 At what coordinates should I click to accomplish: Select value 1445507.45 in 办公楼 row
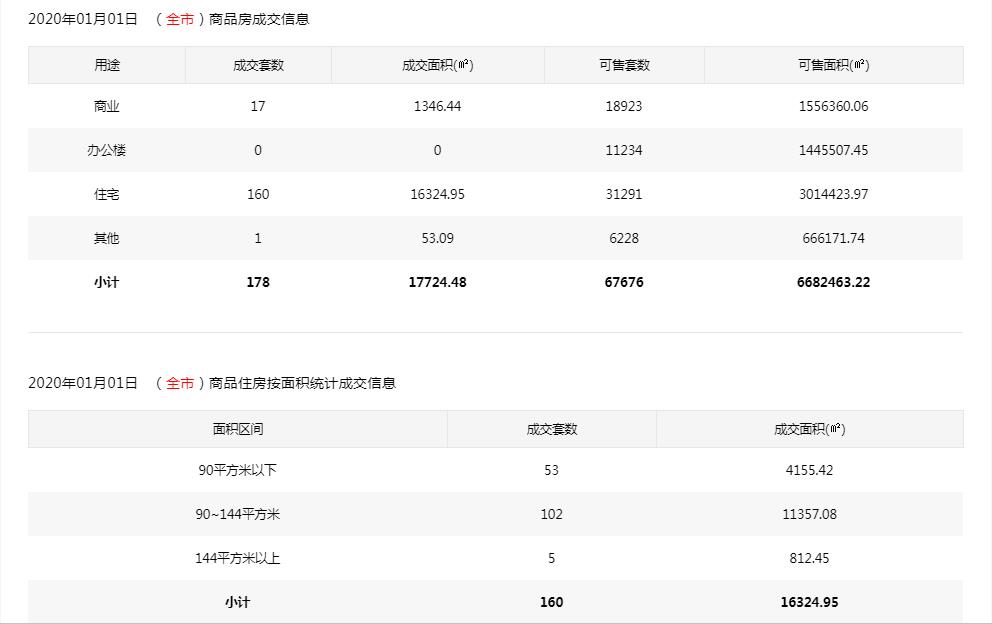pos(833,150)
